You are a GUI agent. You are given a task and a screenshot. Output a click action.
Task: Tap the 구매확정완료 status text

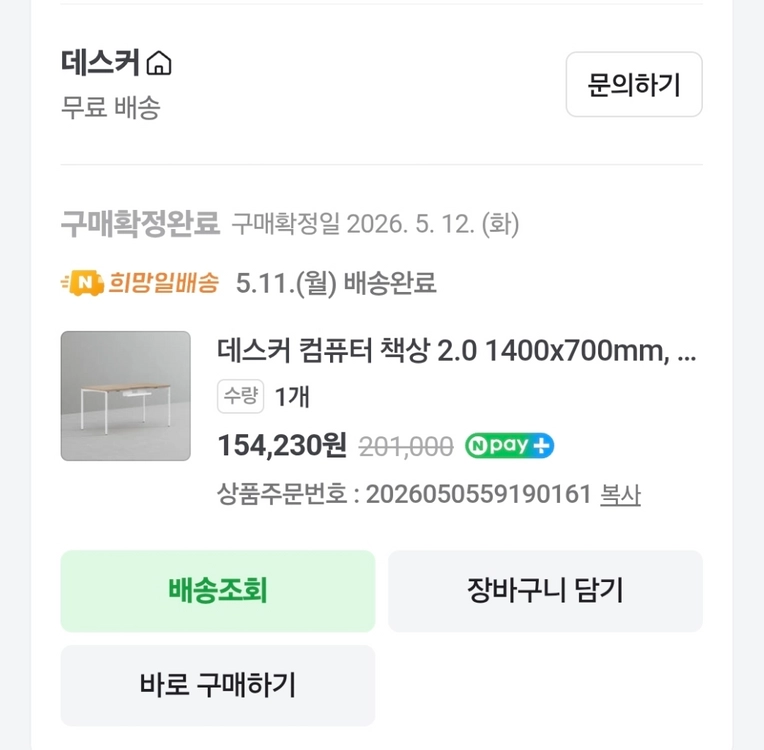pos(140,224)
